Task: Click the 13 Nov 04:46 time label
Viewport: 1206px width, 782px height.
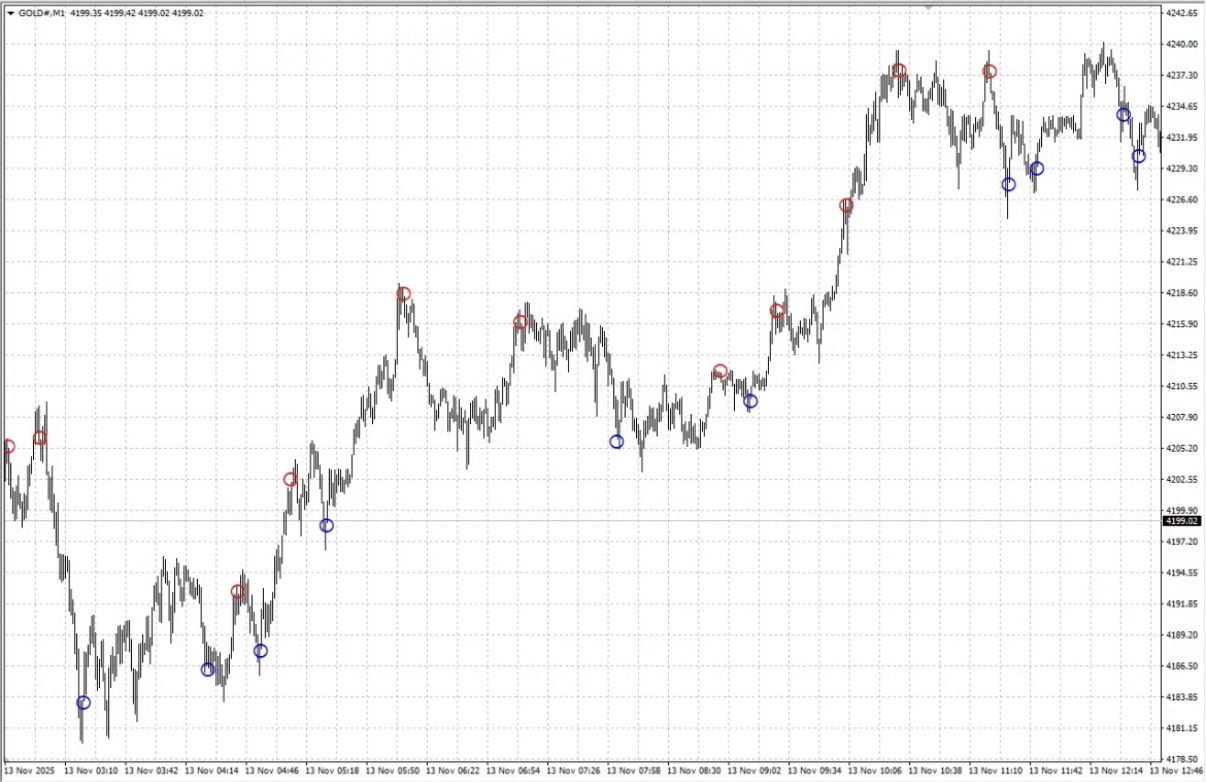Action: 272,772
